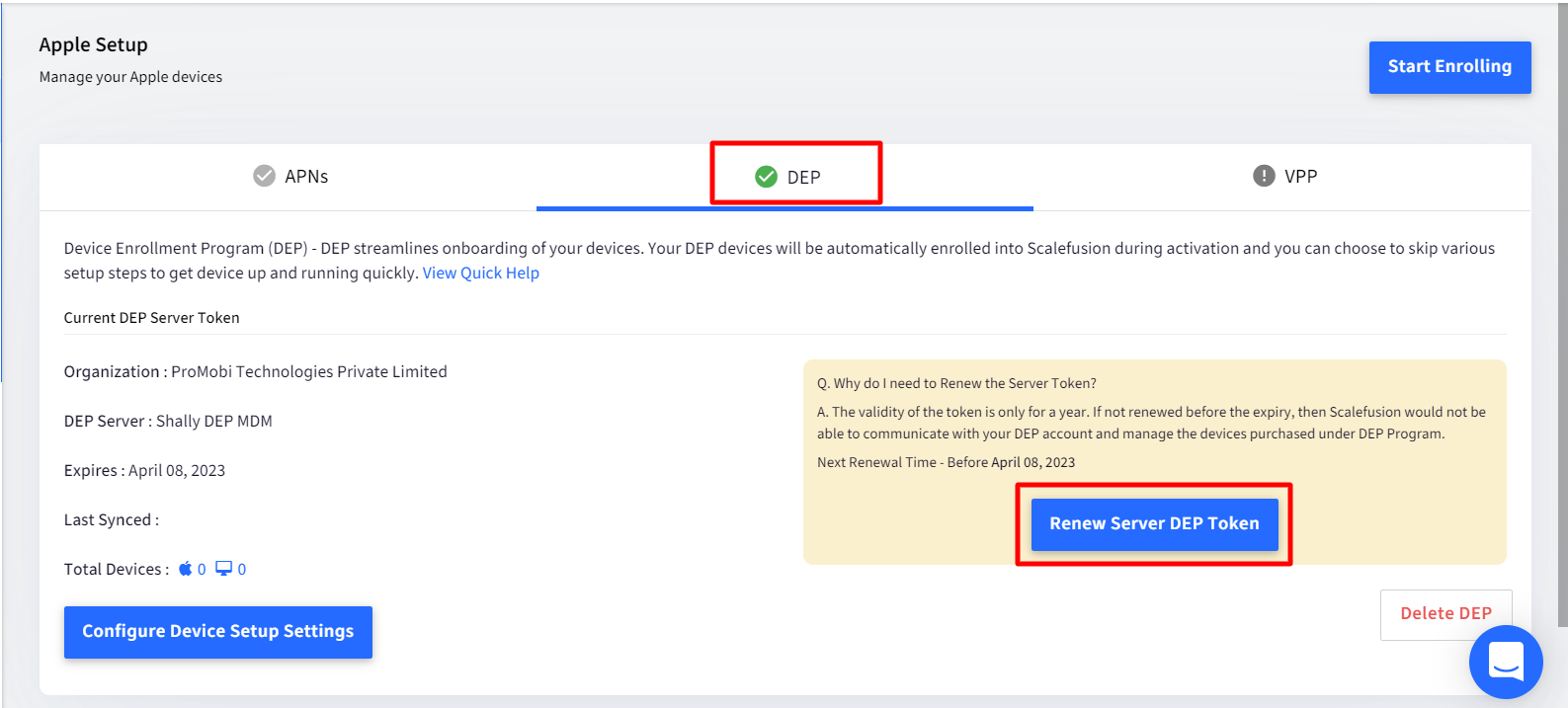Click the Organization ProMobi Technologies text
1568x708 pixels.
[x=256, y=372]
